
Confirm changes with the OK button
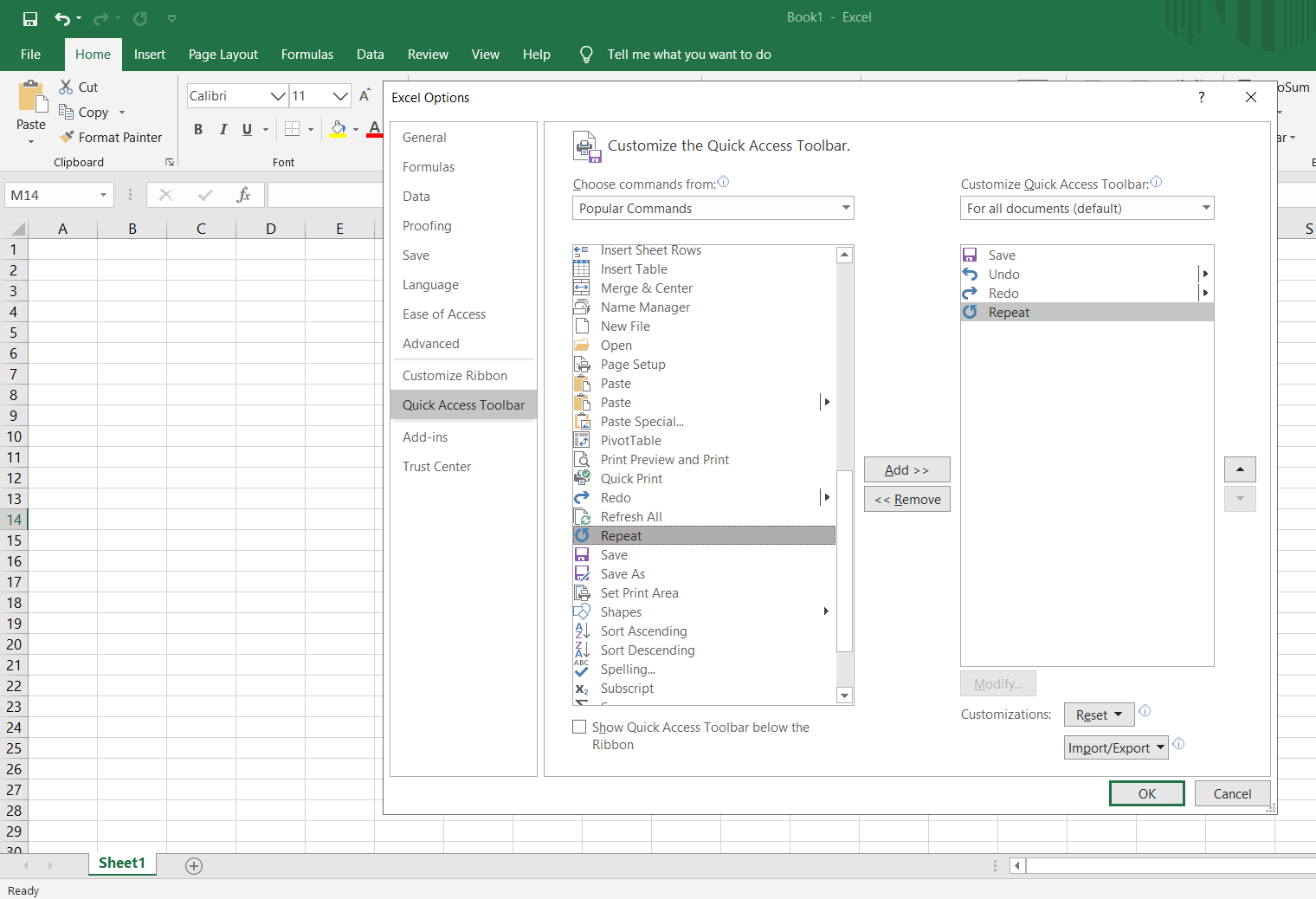point(1146,792)
